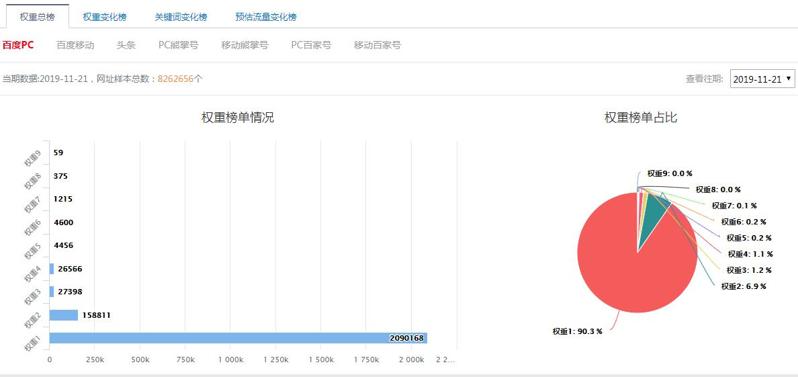Open the 预估流量变化榜 tab
Viewport: 798px width, 377px height.
266,17
